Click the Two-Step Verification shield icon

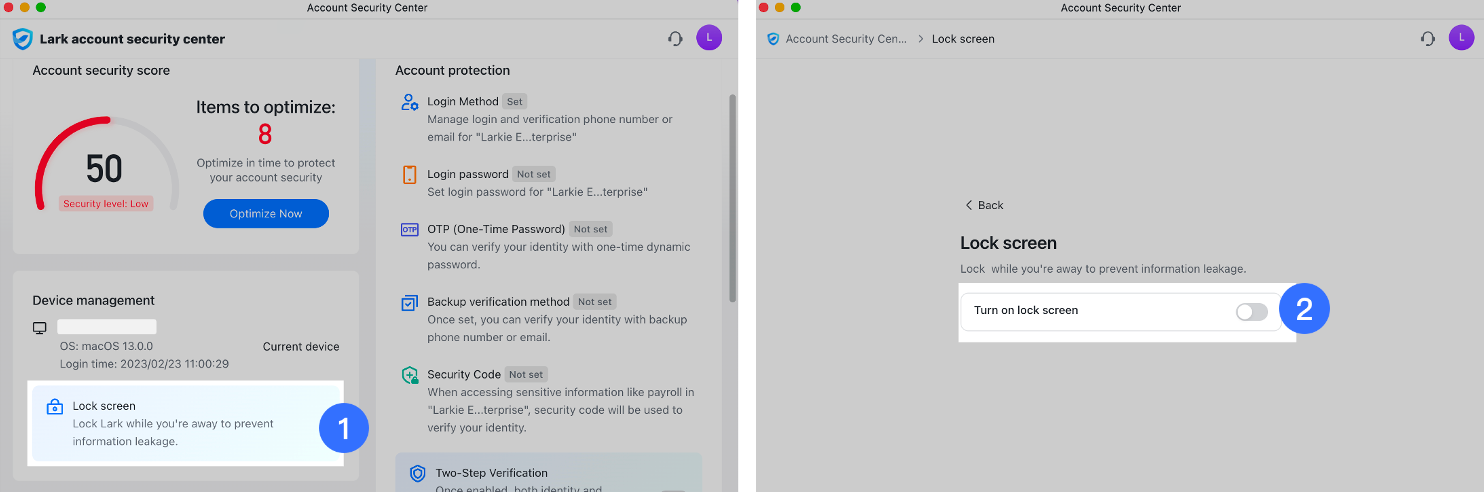[x=417, y=473]
